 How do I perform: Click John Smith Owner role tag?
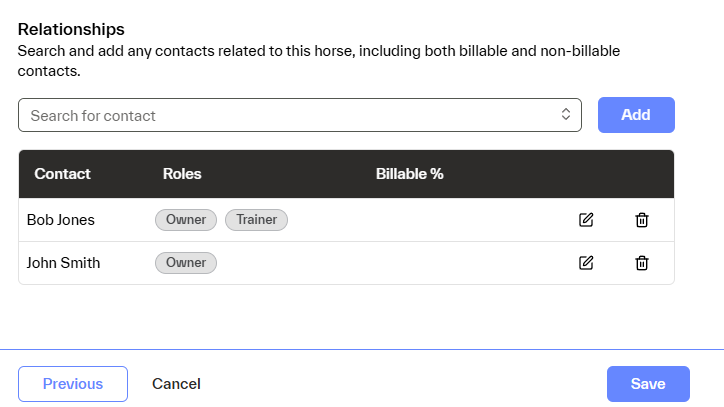[x=186, y=263]
